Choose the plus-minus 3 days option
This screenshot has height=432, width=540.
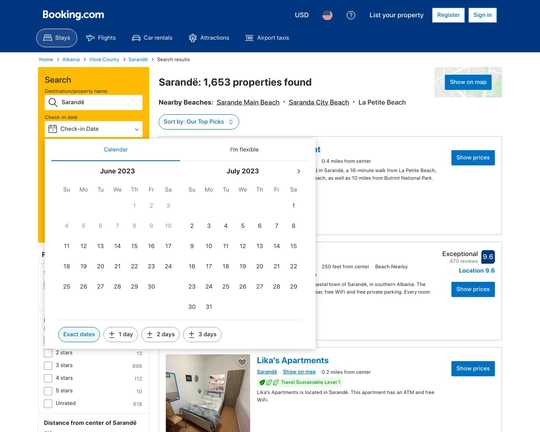coord(202,335)
